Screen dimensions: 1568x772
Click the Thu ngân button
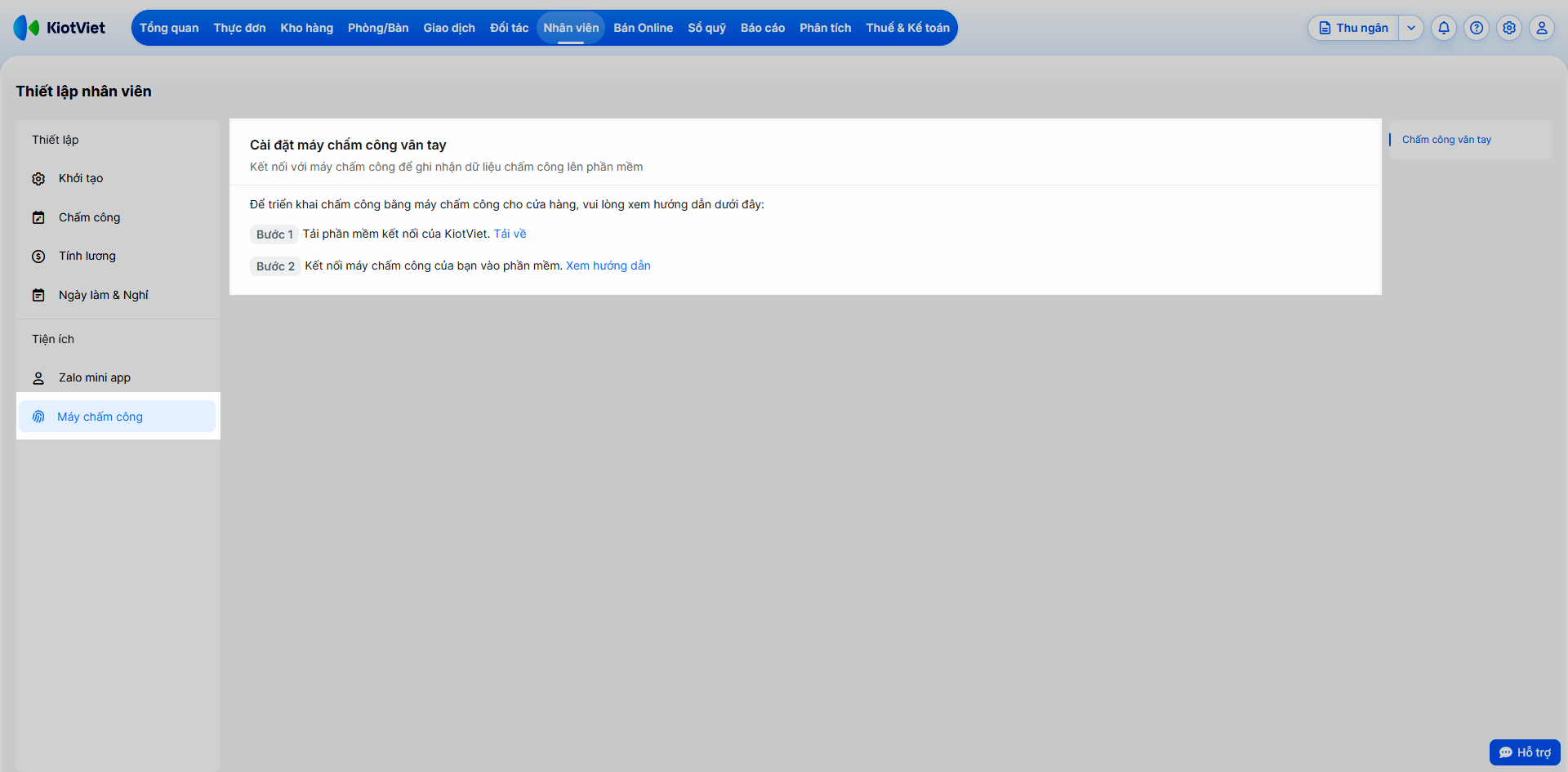point(1354,28)
